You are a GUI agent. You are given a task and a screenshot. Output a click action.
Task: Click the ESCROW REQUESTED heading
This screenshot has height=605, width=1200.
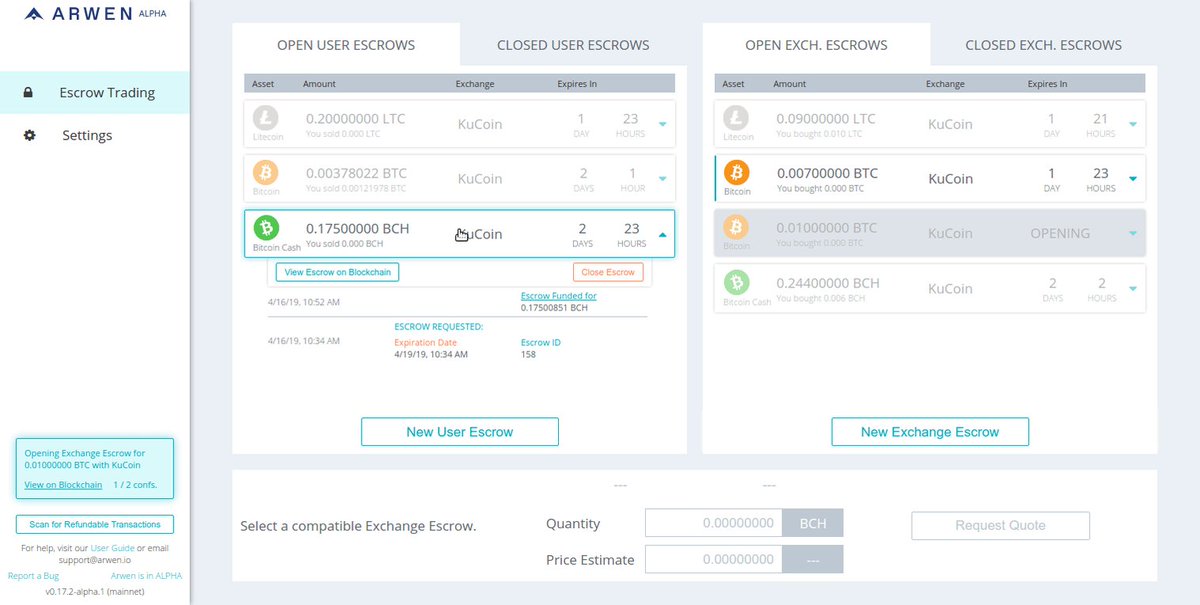(439, 327)
